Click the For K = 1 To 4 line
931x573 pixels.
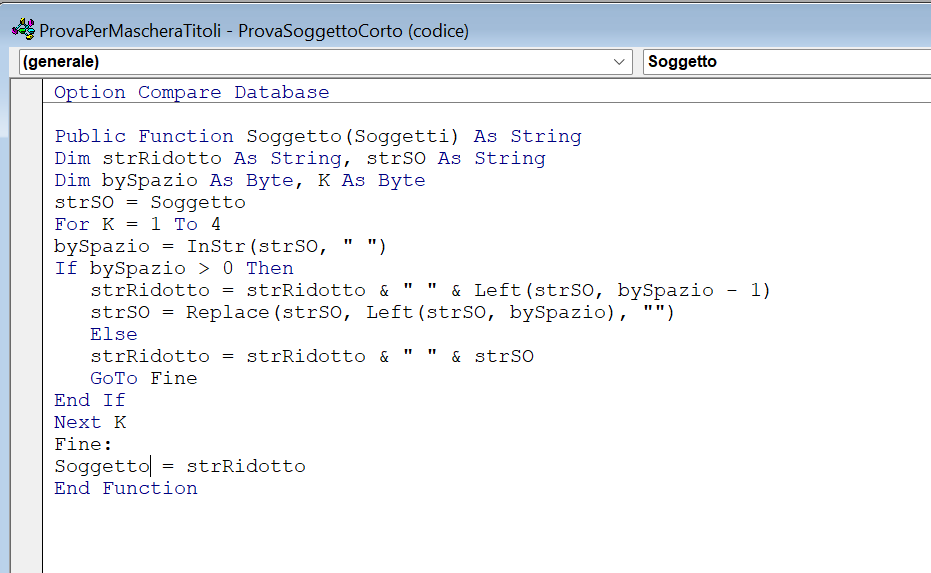[137, 224]
